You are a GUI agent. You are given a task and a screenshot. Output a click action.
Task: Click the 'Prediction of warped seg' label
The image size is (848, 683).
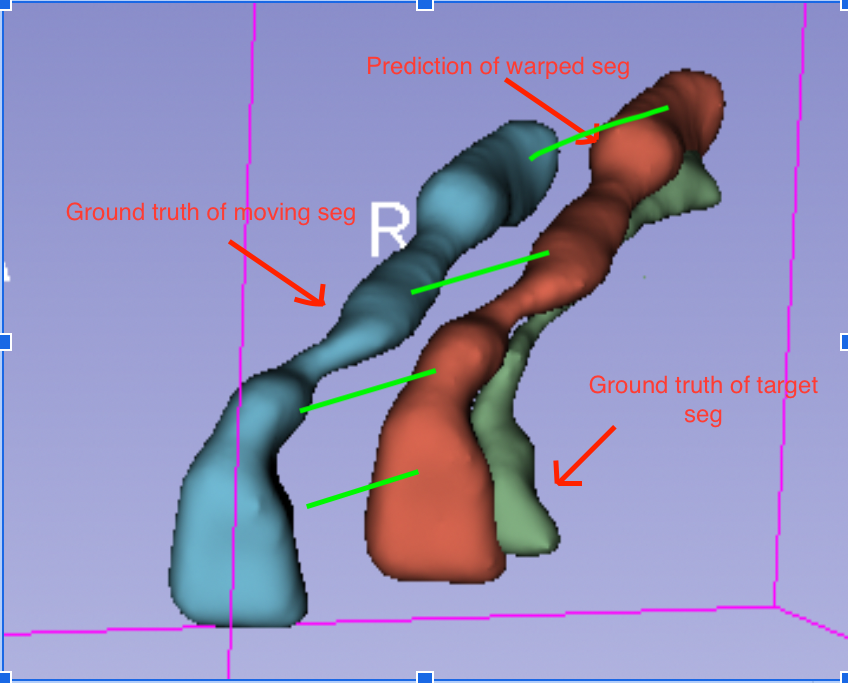pyautogui.click(x=498, y=67)
